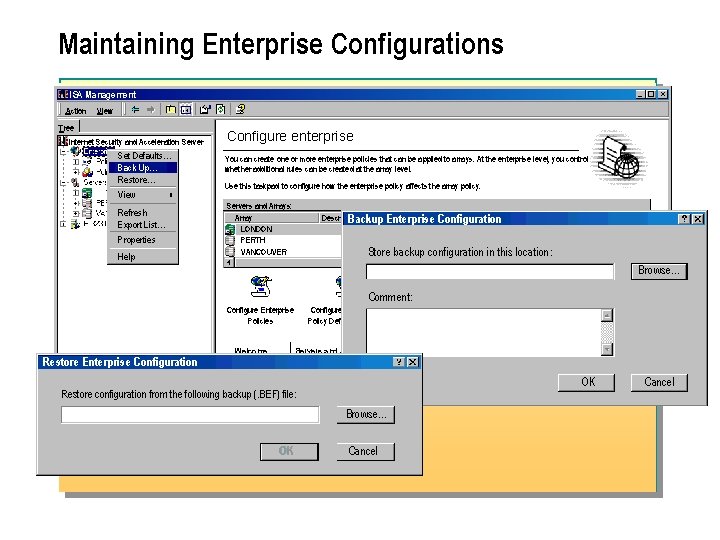Click OK in Restore Enterprise Configuration dialog
The height and width of the screenshot is (540, 720).
(x=289, y=451)
